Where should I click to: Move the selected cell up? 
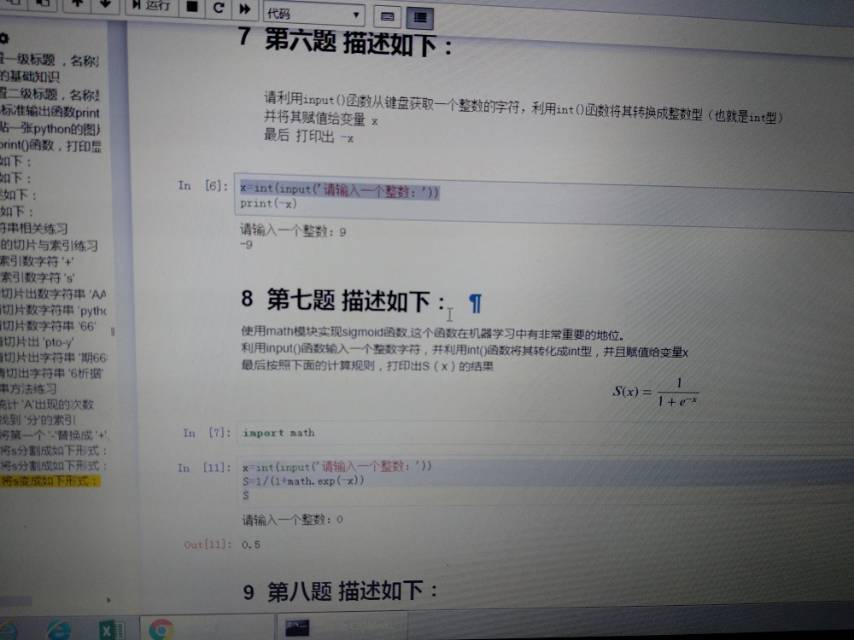[x=77, y=4]
